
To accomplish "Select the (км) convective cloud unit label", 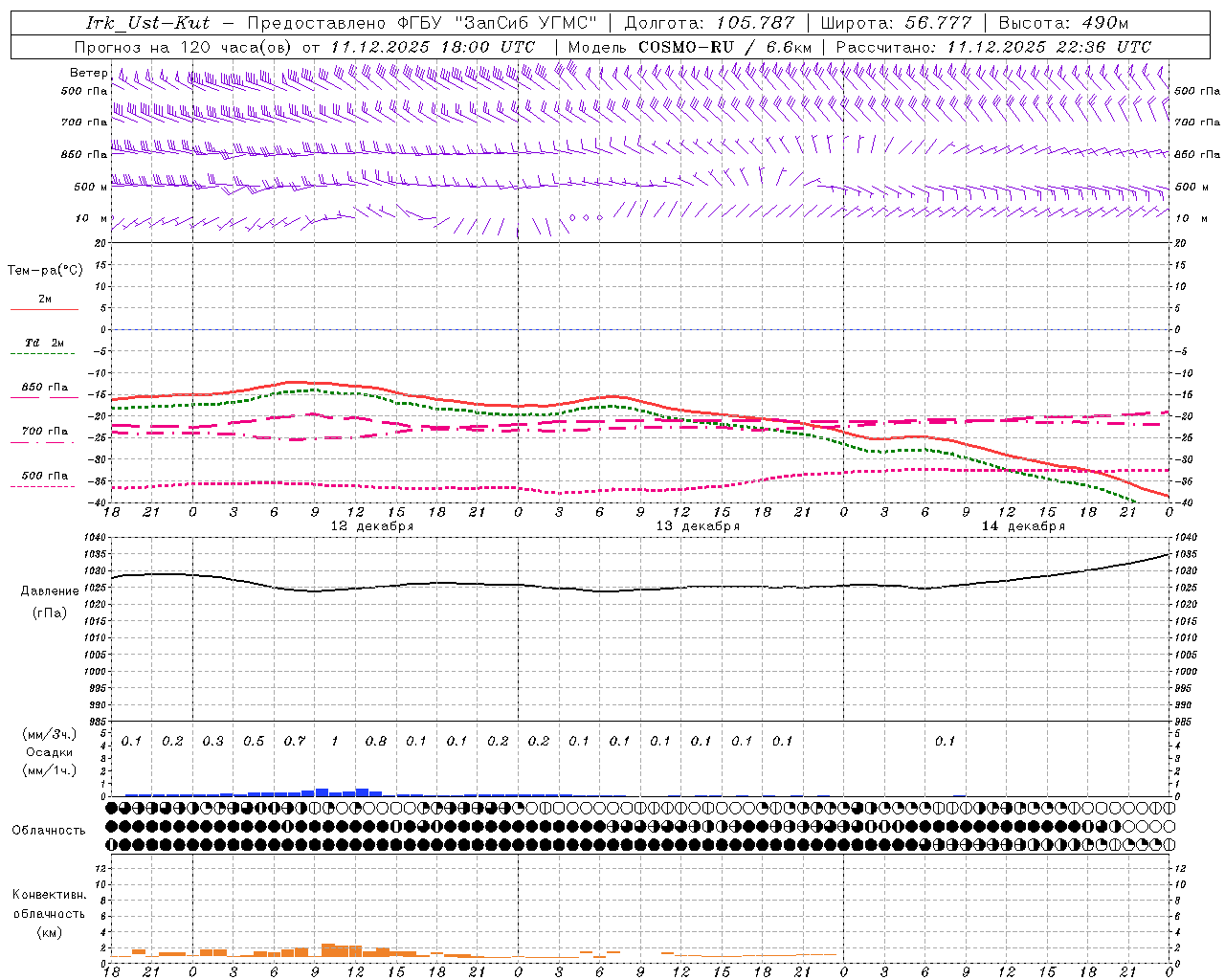I will click(x=49, y=931).
